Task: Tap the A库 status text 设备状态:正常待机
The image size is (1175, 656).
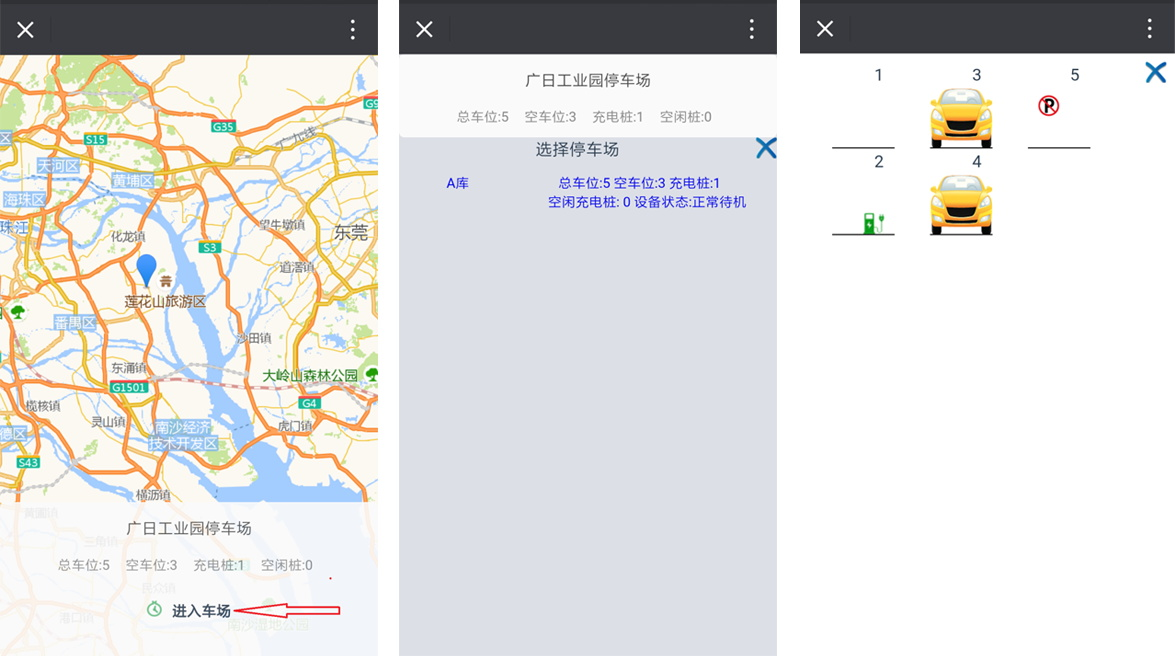Action: point(690,202)
